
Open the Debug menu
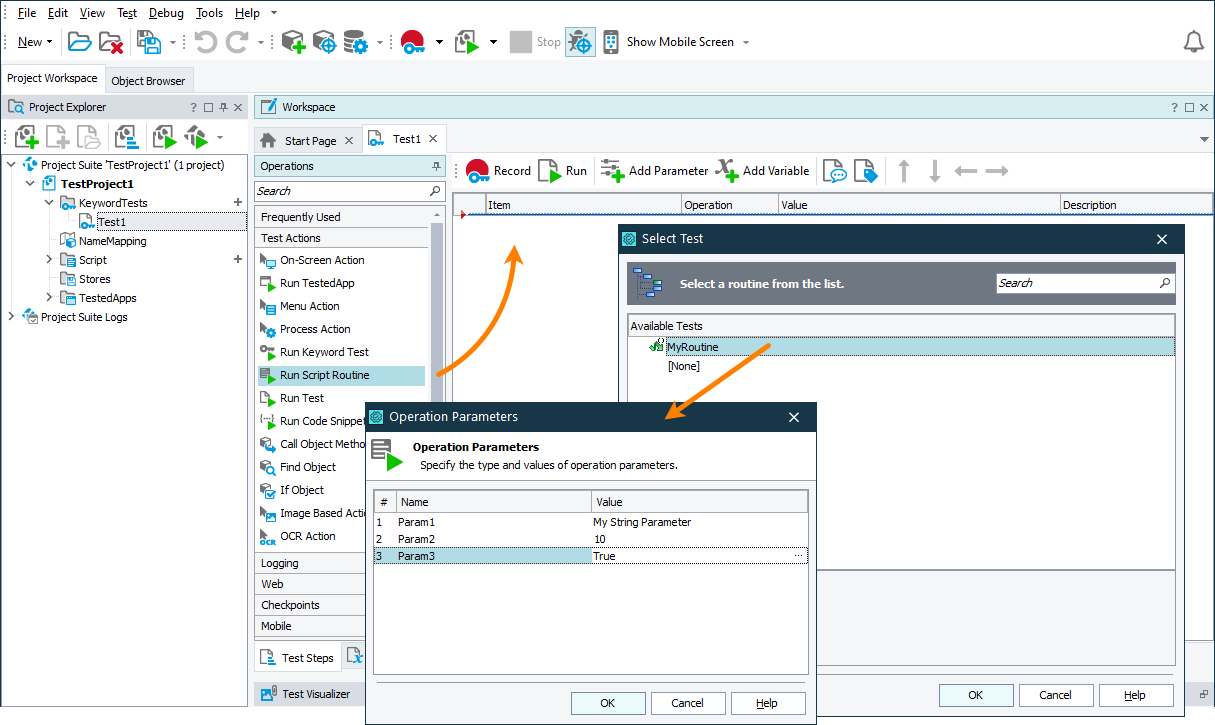click(165, 12)
